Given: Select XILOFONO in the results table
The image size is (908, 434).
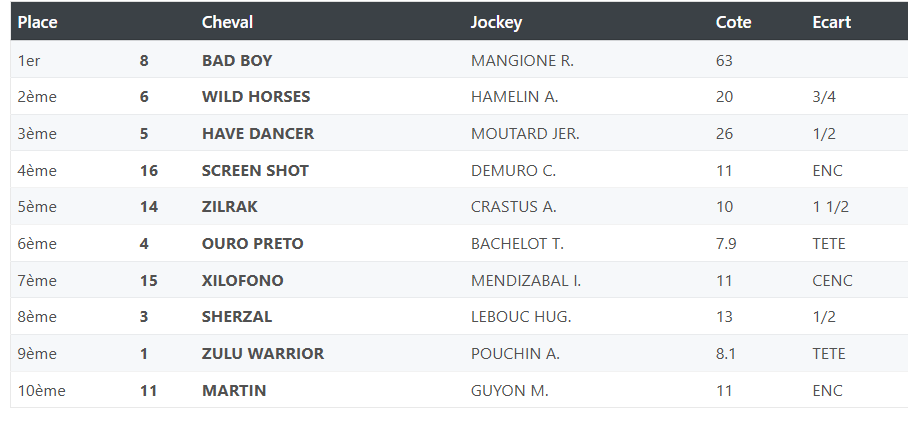Looking at the screenshot, I should [243, 280].
